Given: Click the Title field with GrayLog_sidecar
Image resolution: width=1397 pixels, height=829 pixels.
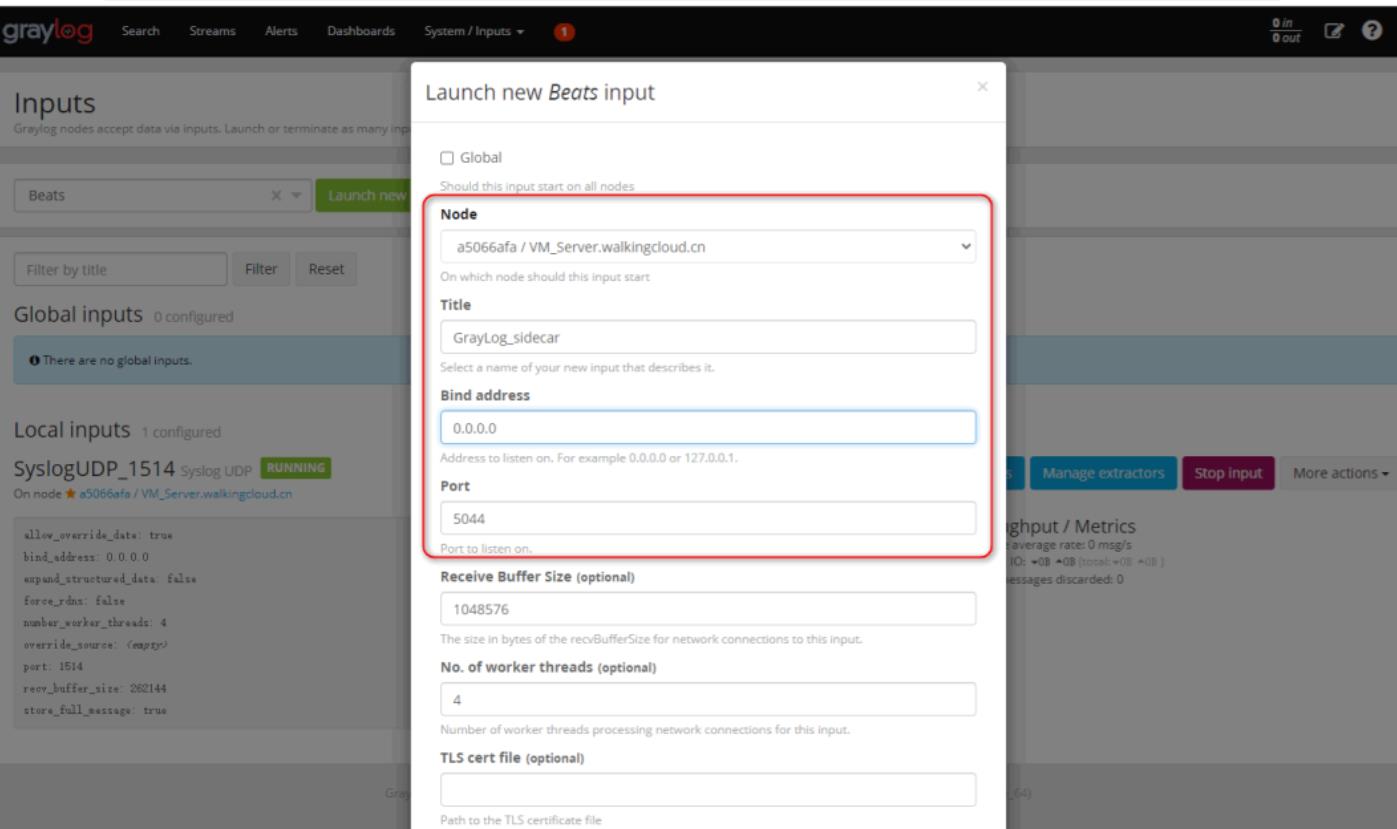Looking at the screenshot, I should pyautogui.click(x=708, y=337).
